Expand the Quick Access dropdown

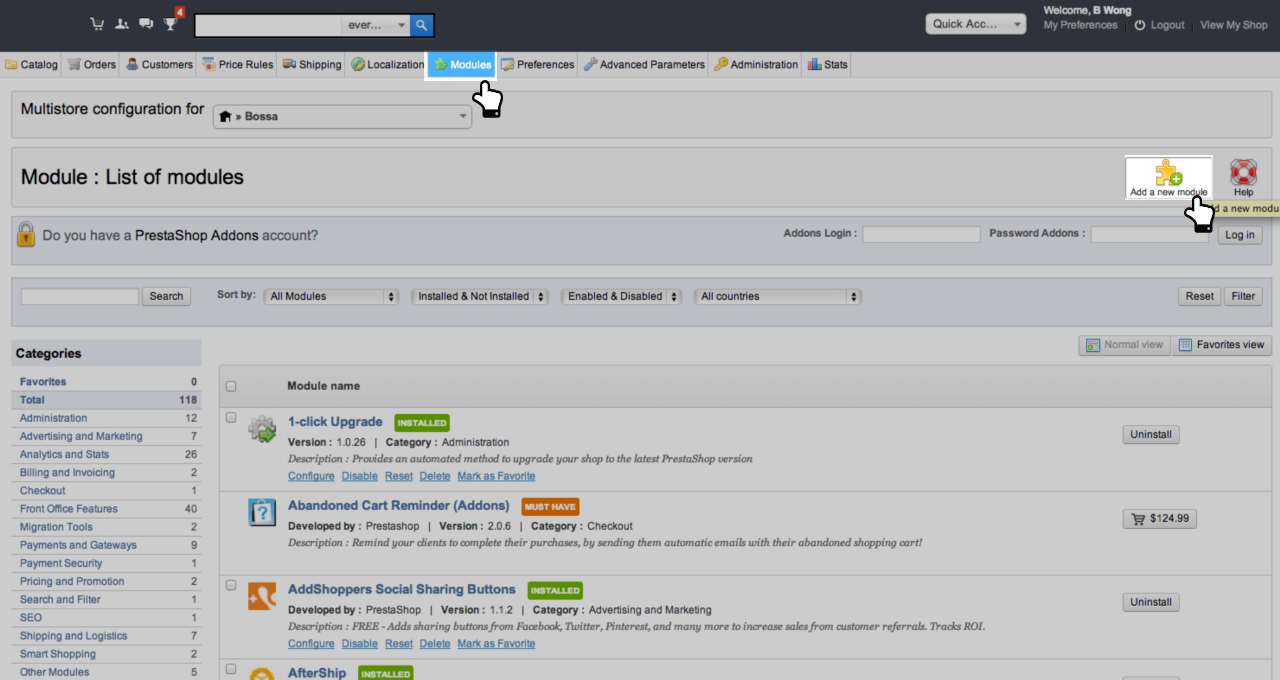[978, 24]
